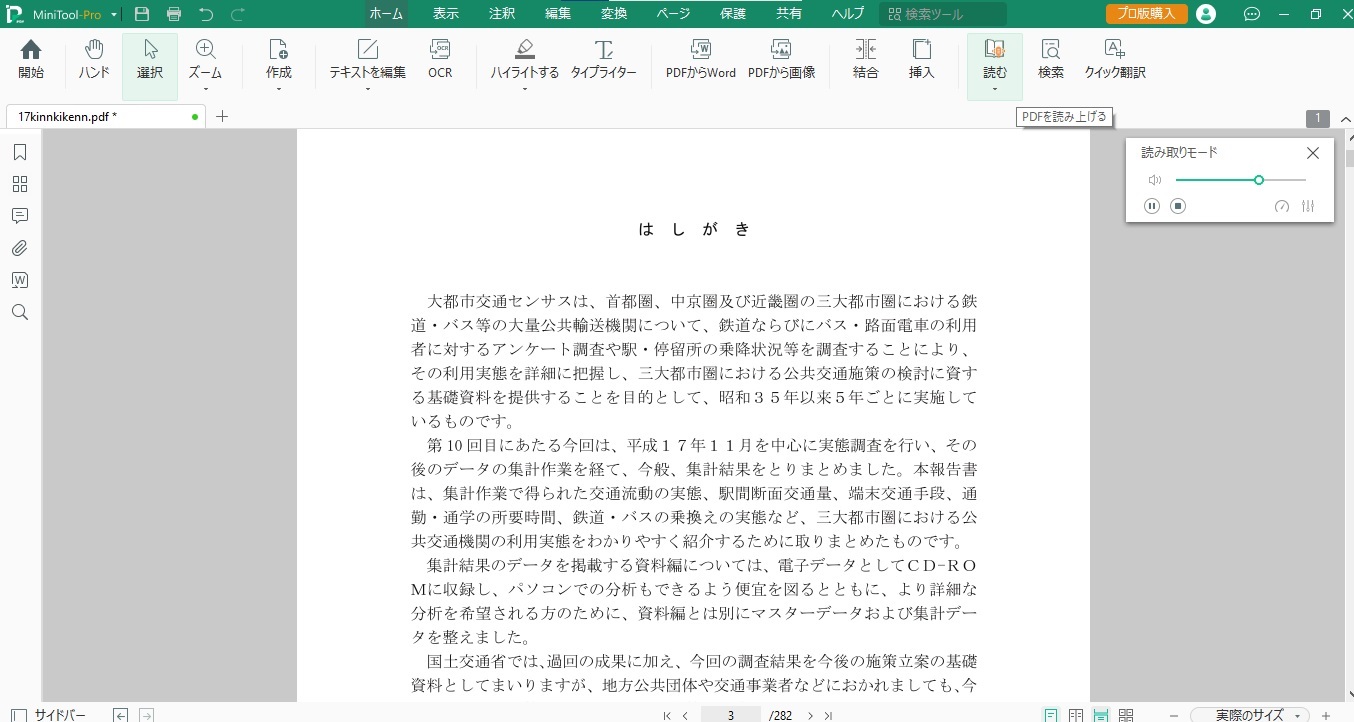Open the attachments paperclip panel
Screen dimensions: 1354x722
(19, 248)
